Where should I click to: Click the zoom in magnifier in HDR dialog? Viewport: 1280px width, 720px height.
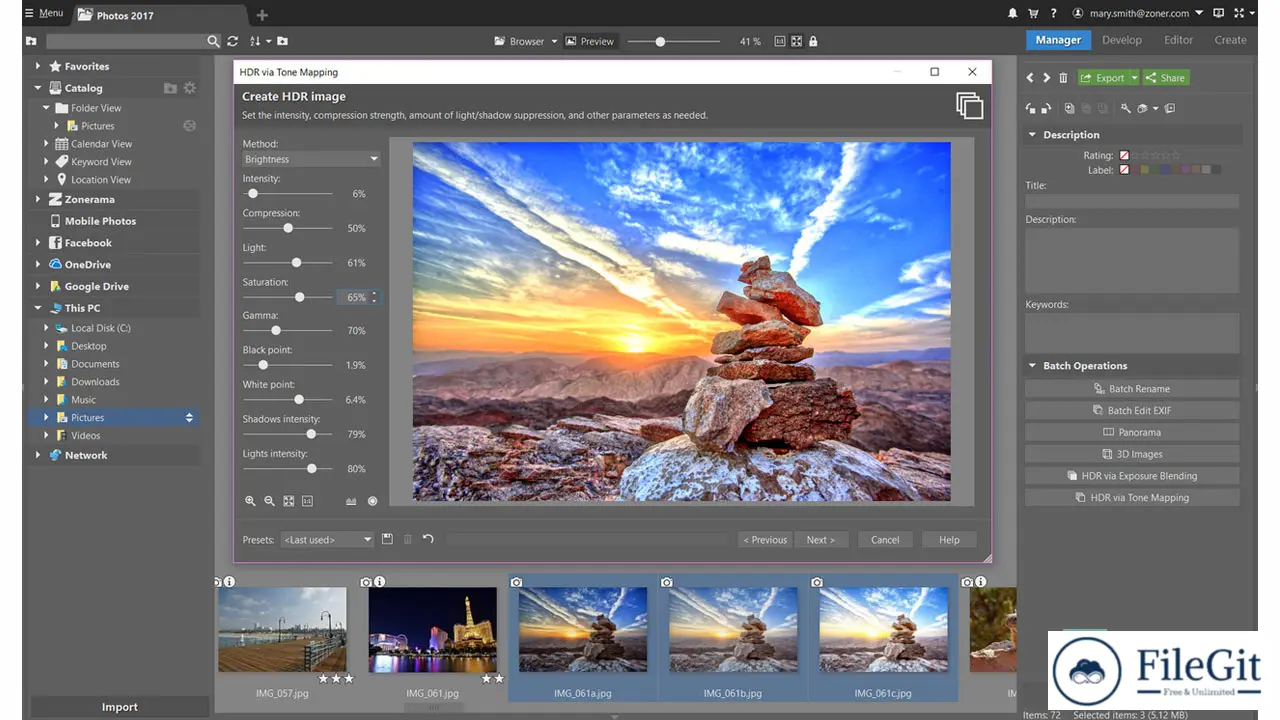250,501
